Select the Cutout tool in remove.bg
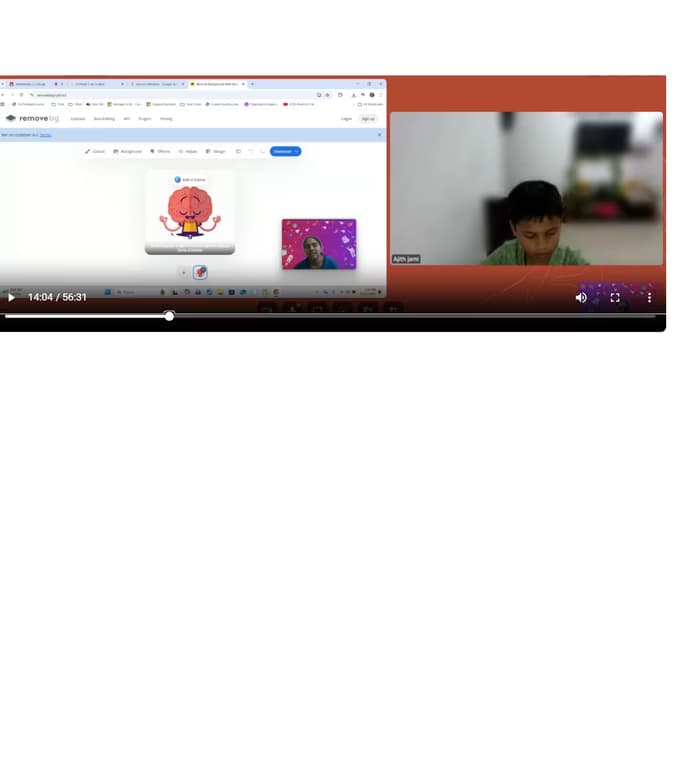Screen dimensions: 679x784 (95, 151)
